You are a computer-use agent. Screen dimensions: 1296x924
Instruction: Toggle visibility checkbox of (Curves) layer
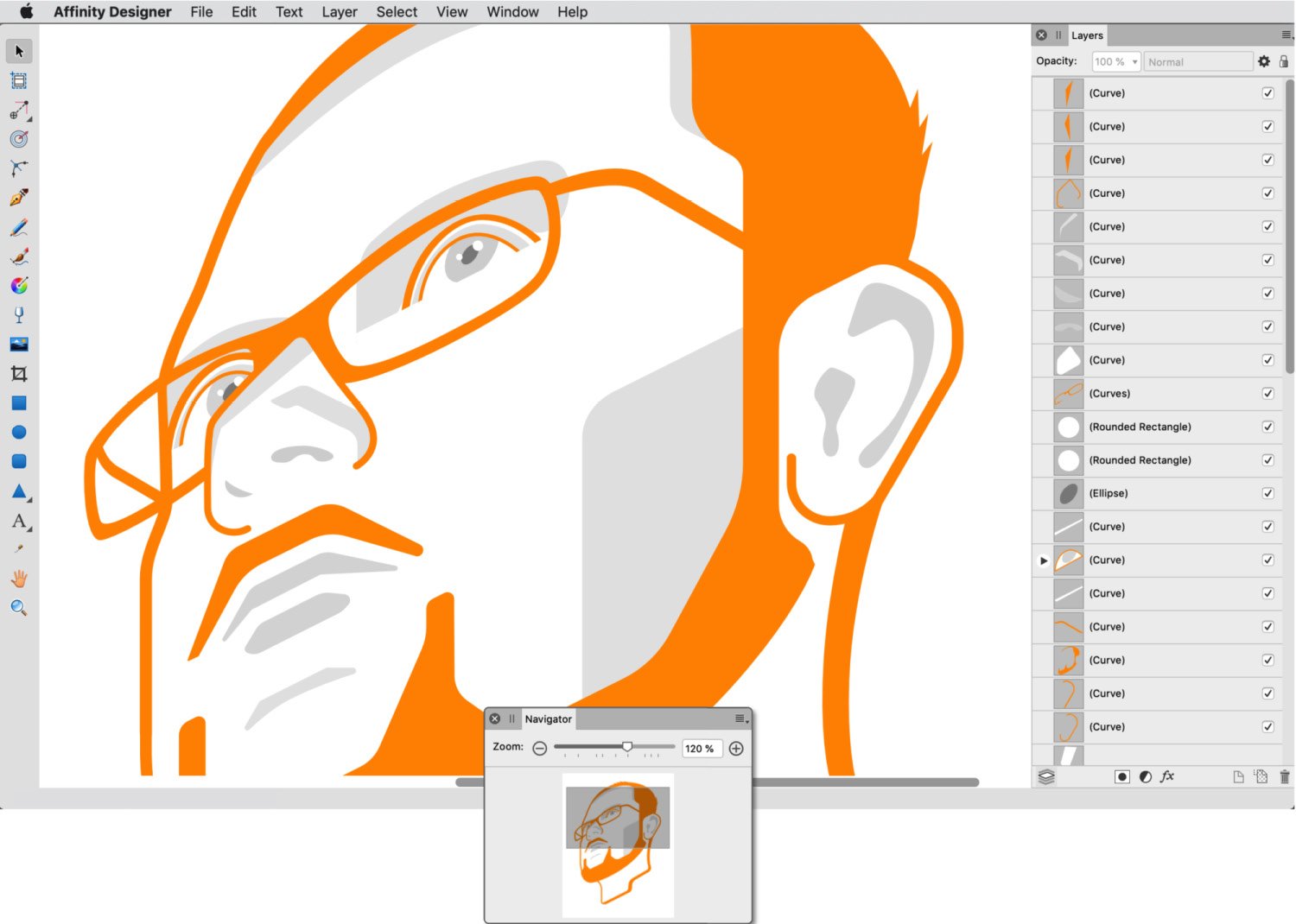coord(1267,394)
